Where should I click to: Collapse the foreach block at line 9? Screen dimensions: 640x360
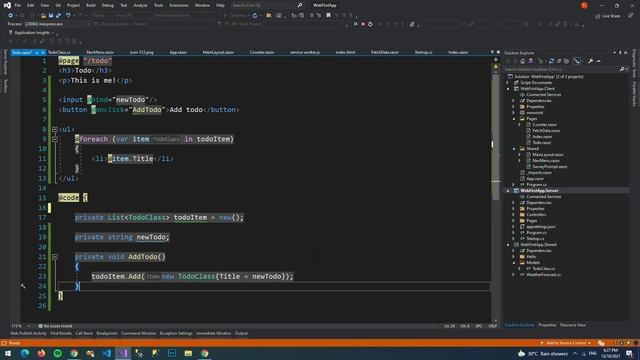click(x=55, y=139)
